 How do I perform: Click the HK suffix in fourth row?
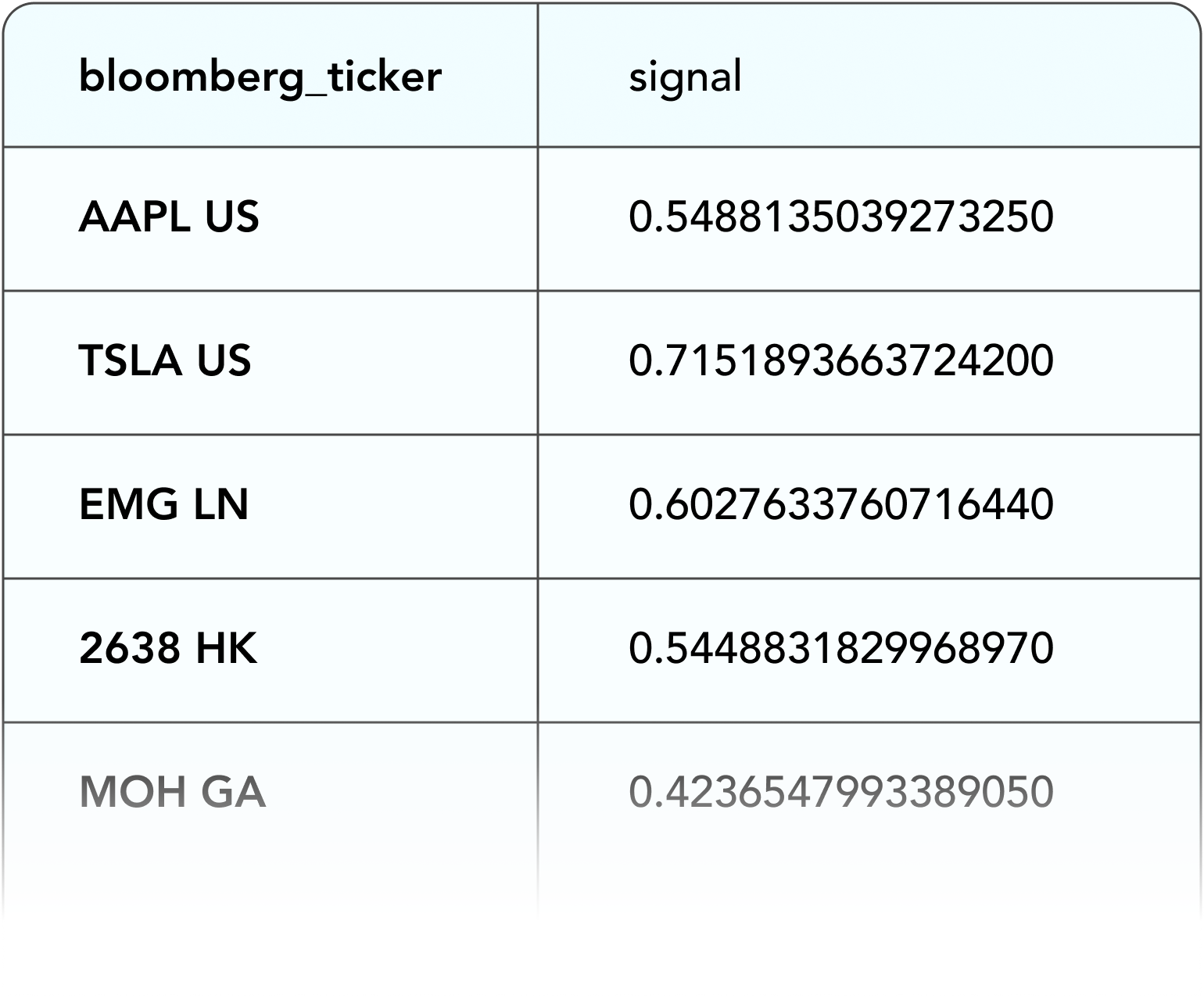pos(227,648)
